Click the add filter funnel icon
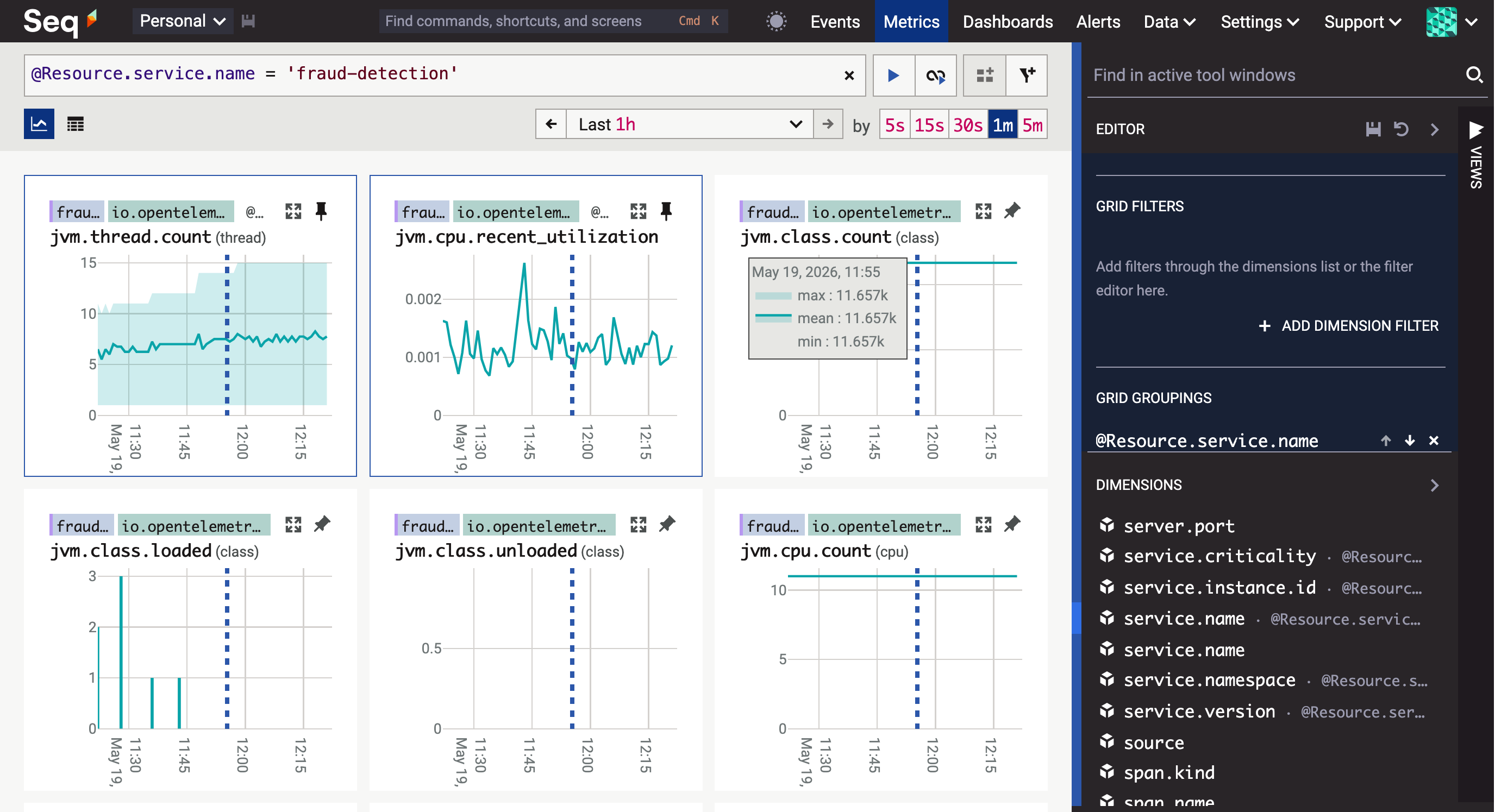 coord(1027,75)
